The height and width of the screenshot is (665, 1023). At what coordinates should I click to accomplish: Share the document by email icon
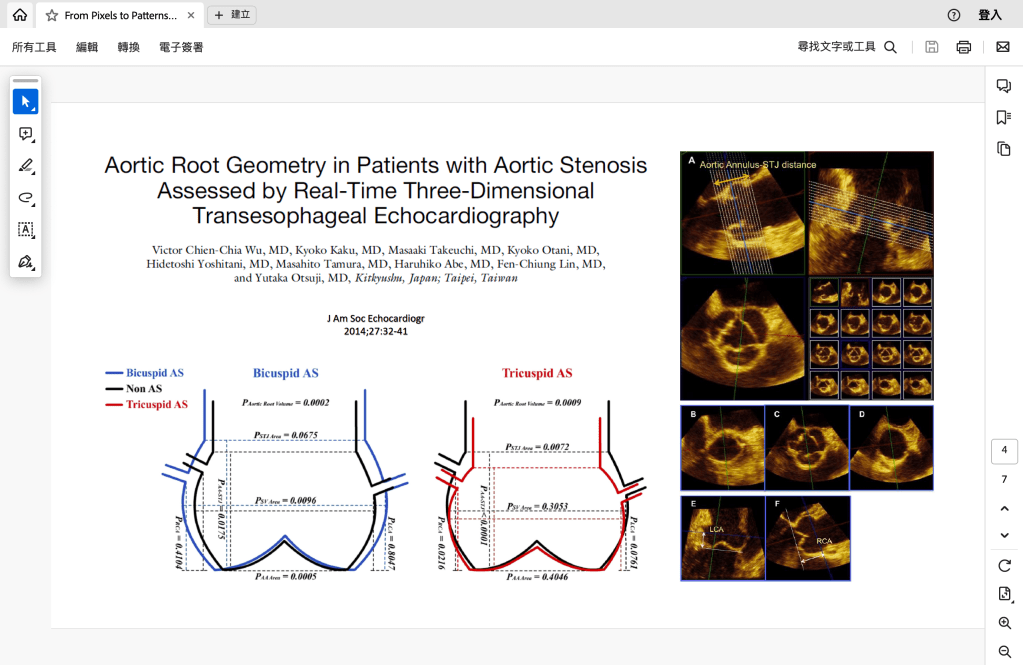coord(1002,47)
